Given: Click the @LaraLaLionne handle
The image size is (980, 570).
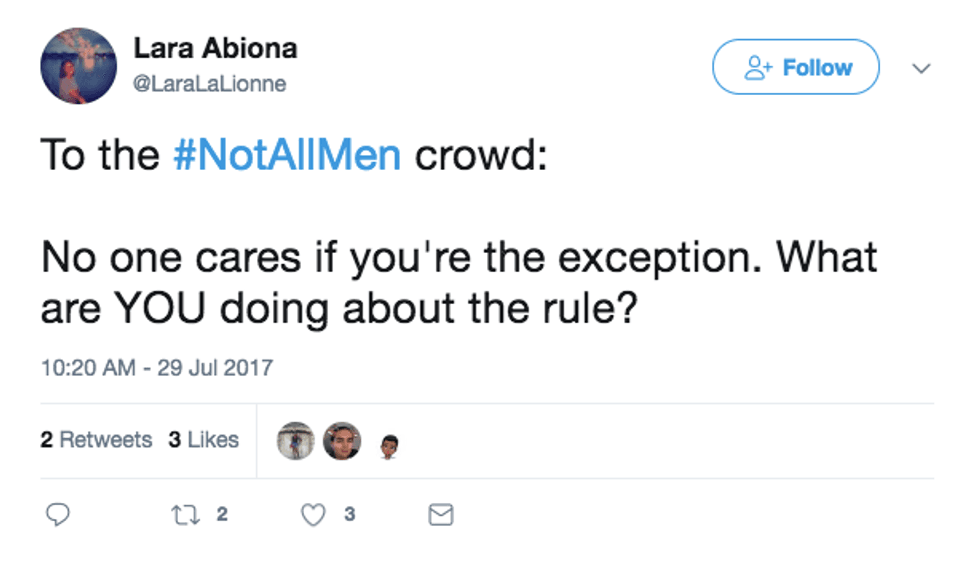Looking at the screenshot, I should [210, 84].
